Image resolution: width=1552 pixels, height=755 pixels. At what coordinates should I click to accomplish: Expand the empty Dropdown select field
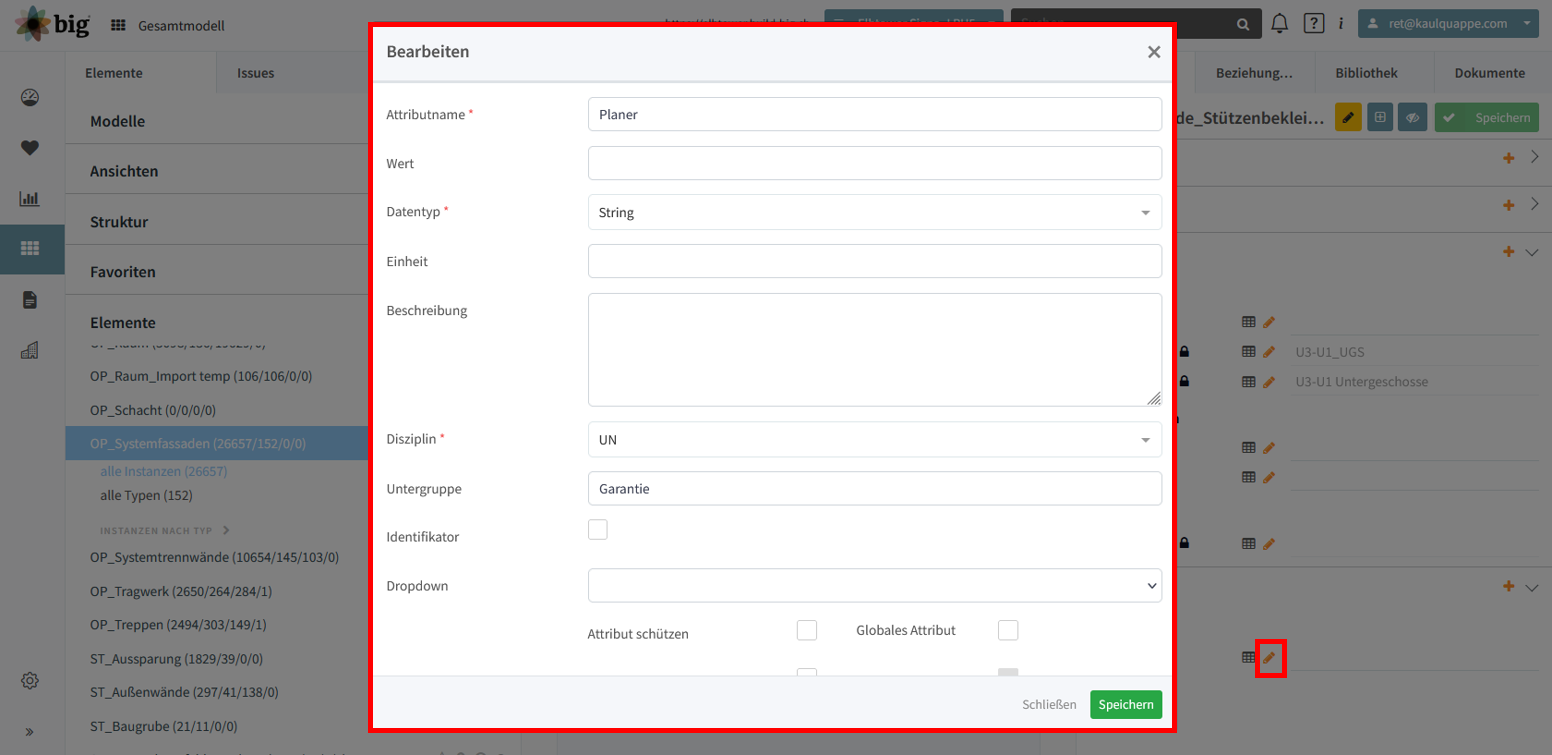tap(875, 586)
